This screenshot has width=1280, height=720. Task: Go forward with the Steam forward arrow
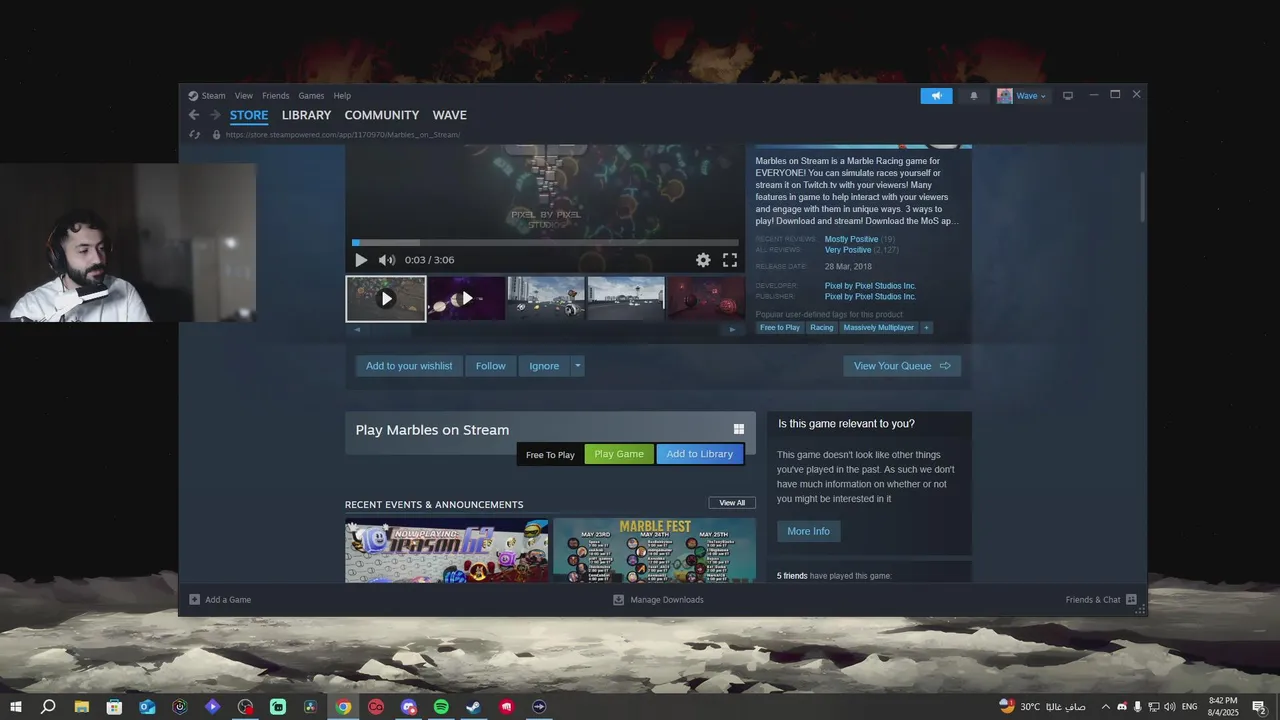214,115
